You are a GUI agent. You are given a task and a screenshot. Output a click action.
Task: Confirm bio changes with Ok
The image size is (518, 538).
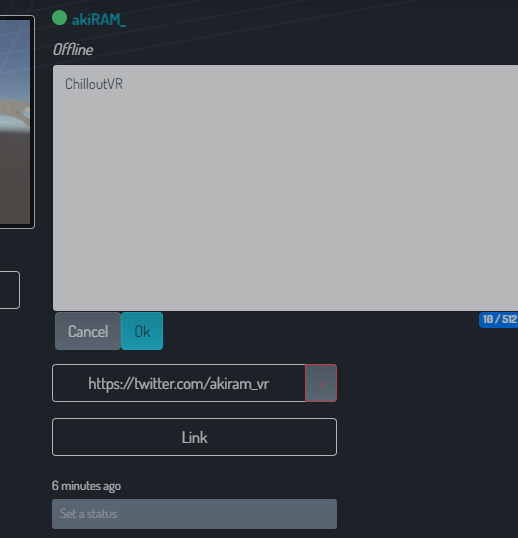point(142,331)
